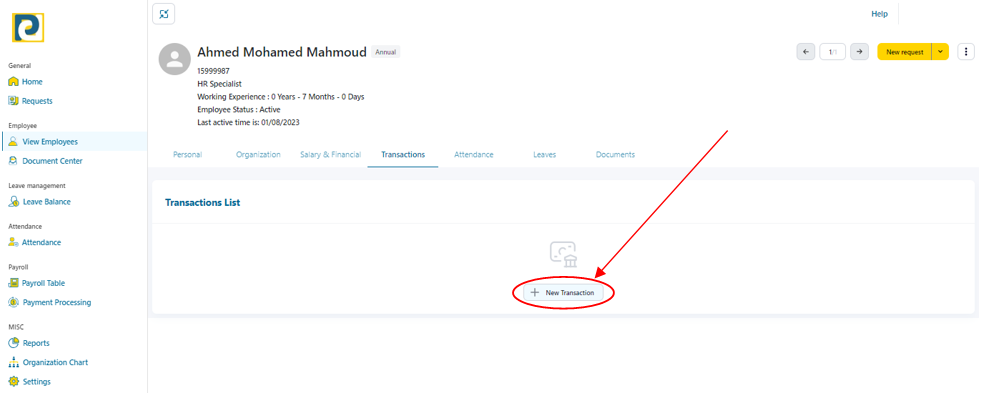
Task: Click the Reports pie chart icon
Action: (13, 343)
